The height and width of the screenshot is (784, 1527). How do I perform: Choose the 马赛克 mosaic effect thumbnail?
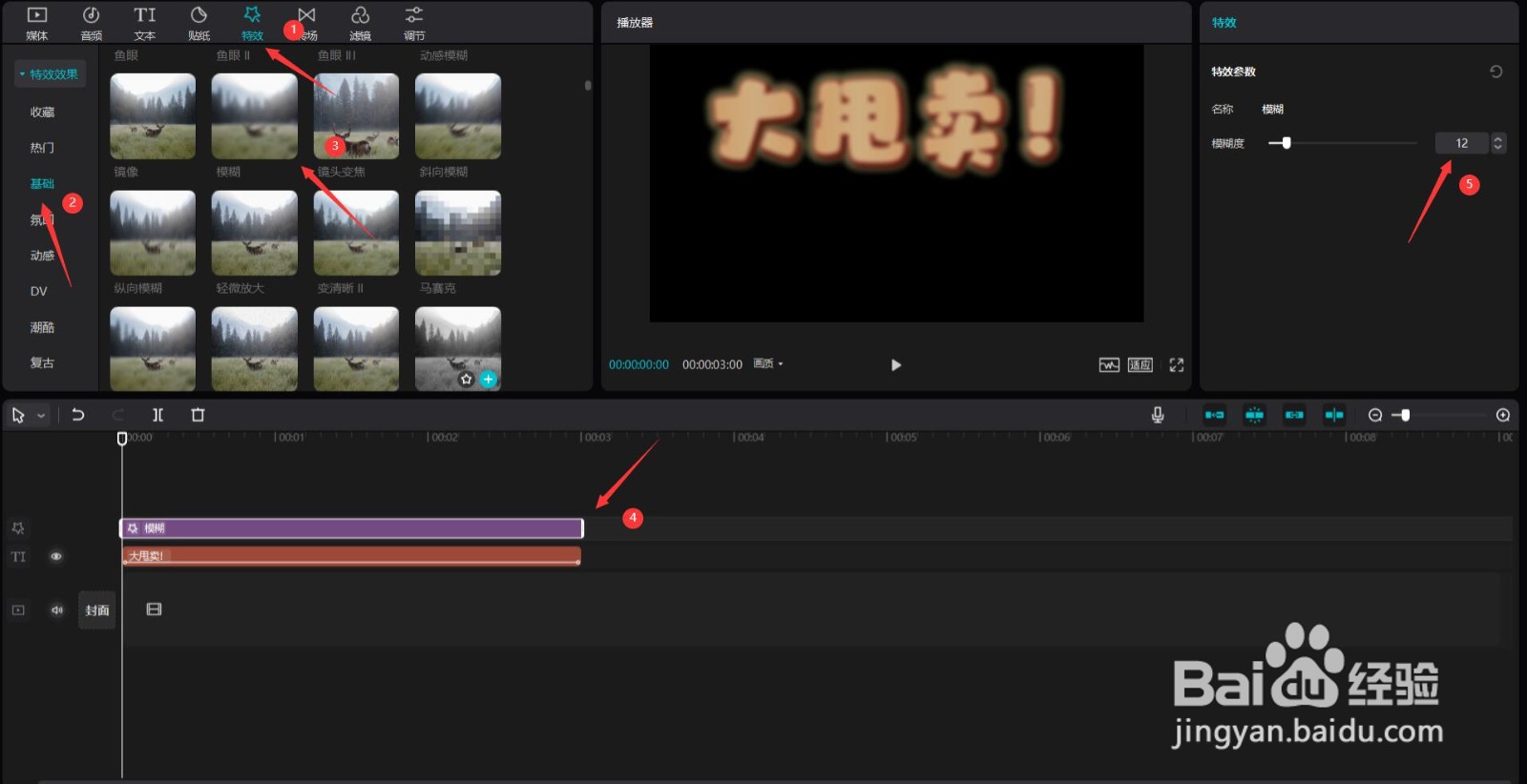pyautogui.click(x=458, y=233)
